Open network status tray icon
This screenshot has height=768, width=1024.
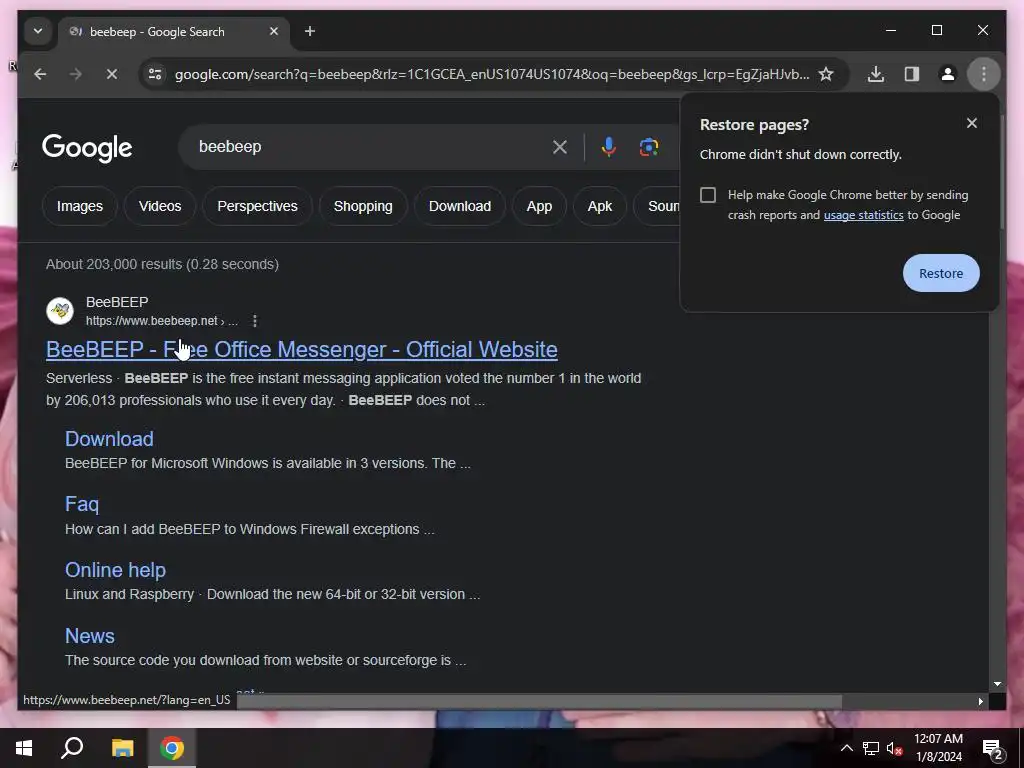click(x=870, y=748)
